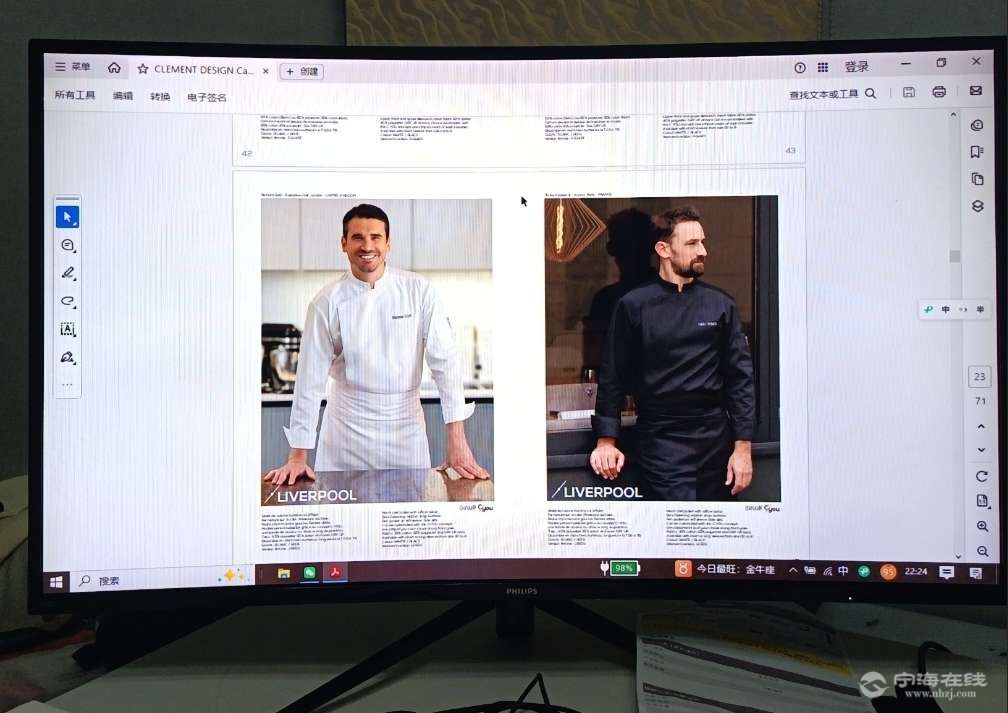1008x713 pixels.
Task: Open the apps grid icon
Action: (823, 68)
